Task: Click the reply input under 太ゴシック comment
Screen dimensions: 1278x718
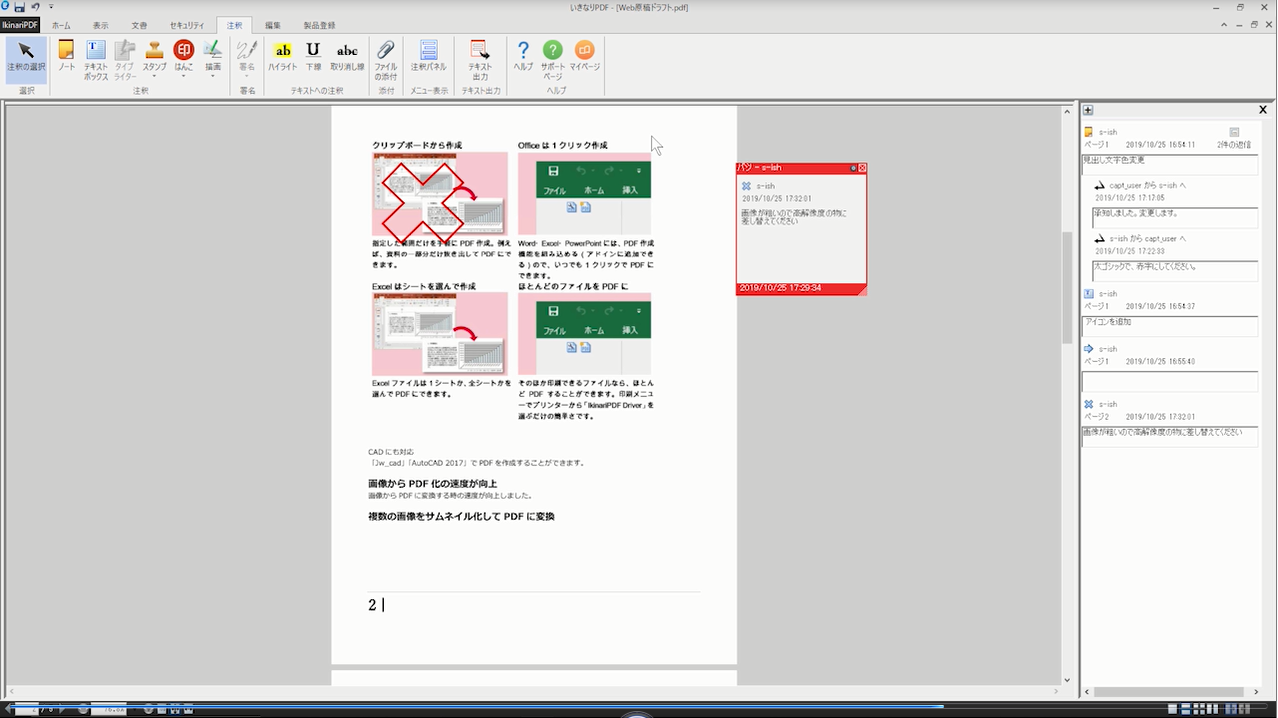Action: pyautogui.click(x=1171, y=271)
